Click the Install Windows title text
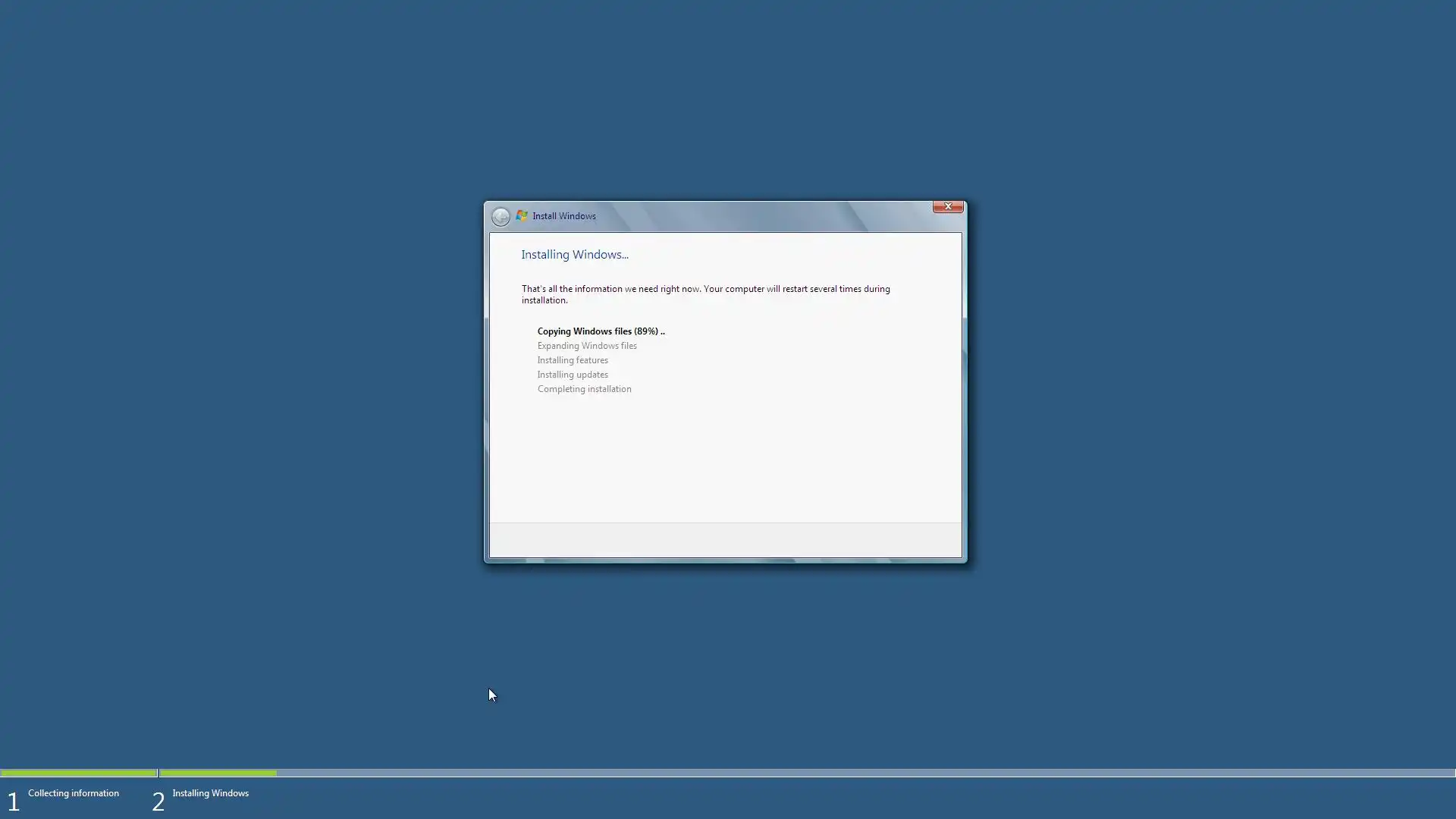The height and width of the screenshot is (819, 1456). coord(563,216)
